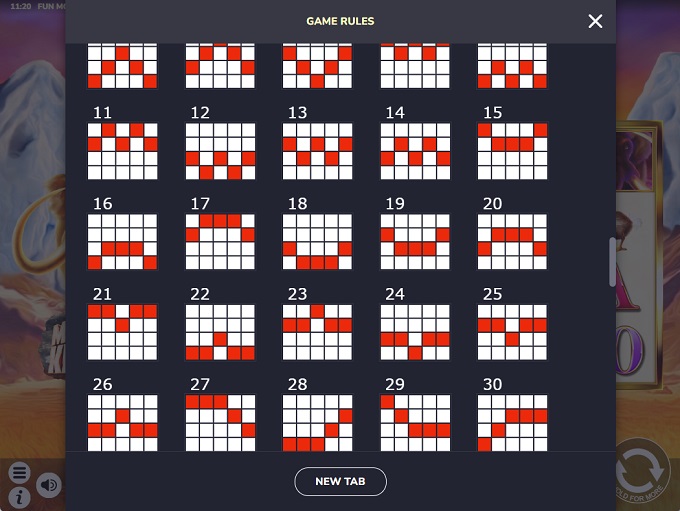This screenshot has width=680, height=511.
Task: Select the payline 11 diagram
Action: pos(122,151)
